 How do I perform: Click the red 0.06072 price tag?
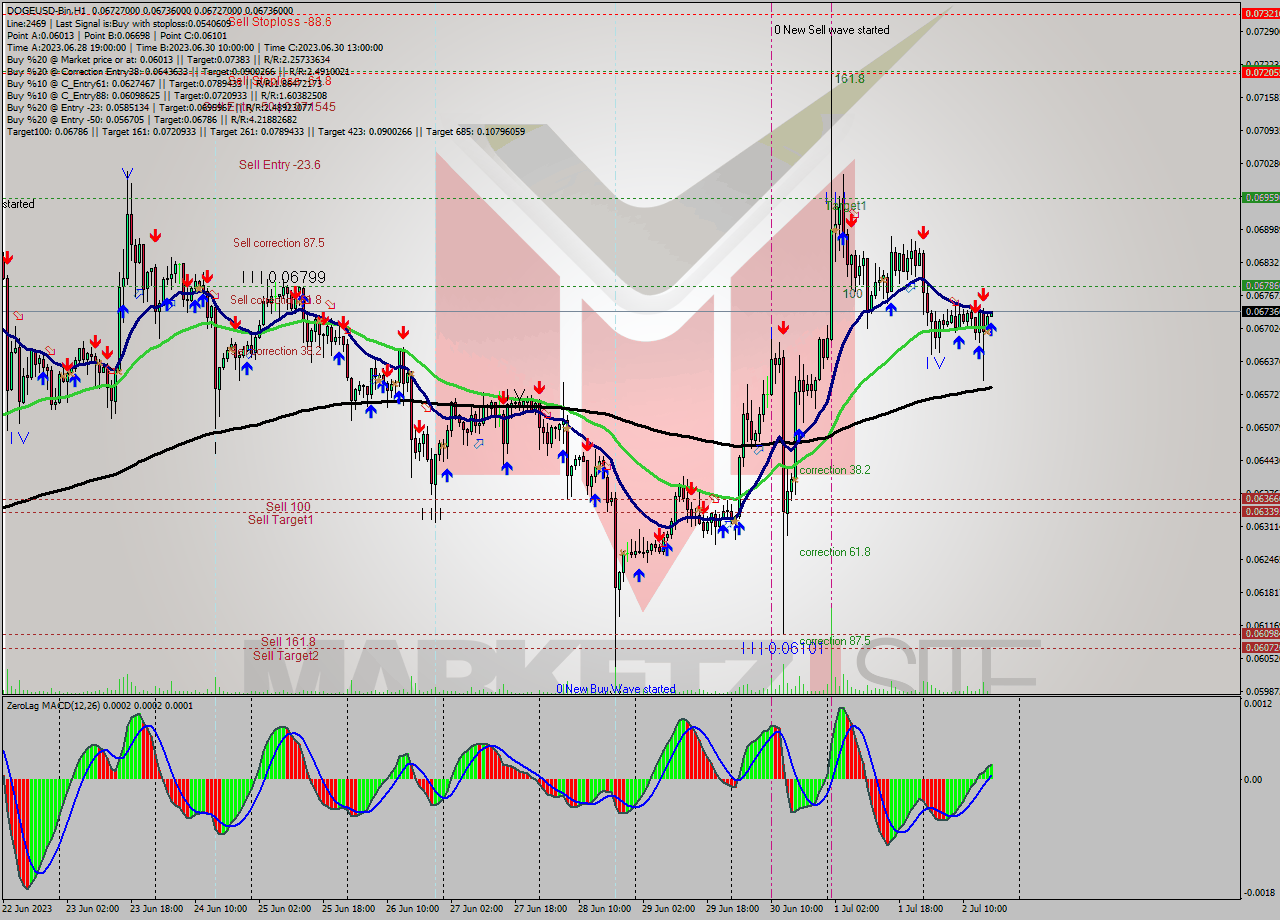pos(1260,647)
